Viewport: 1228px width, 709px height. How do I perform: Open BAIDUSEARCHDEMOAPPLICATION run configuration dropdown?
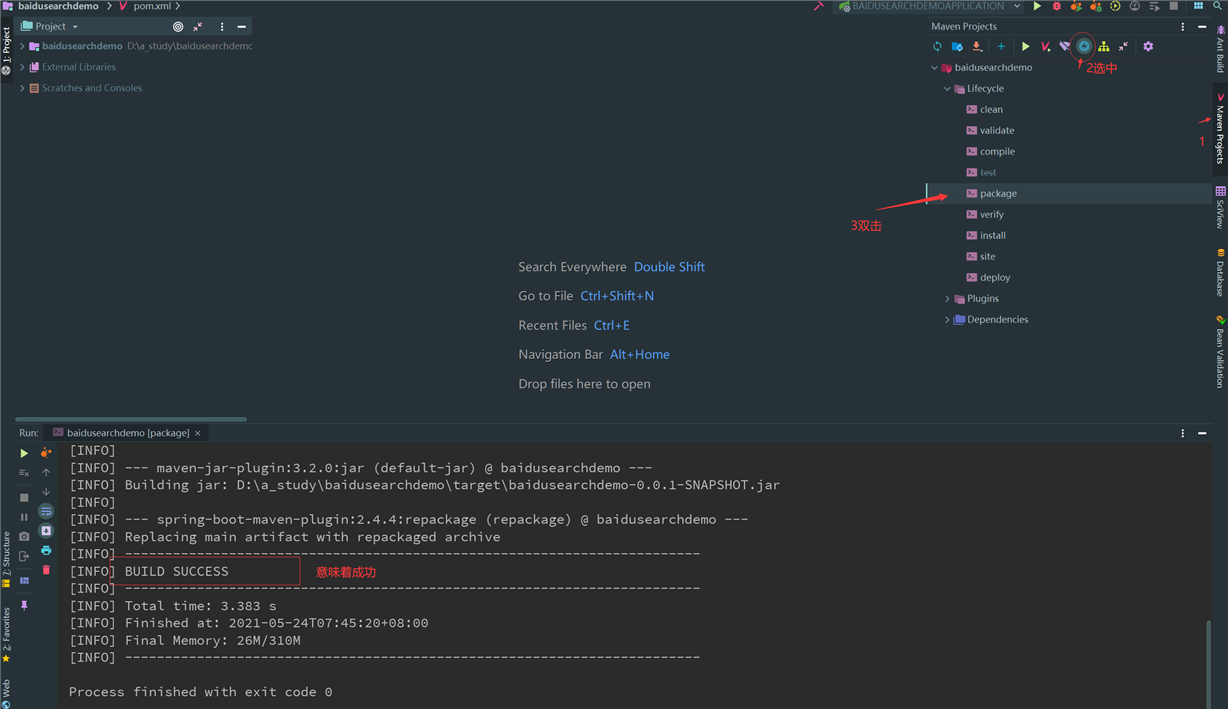[x=930, y=6]
